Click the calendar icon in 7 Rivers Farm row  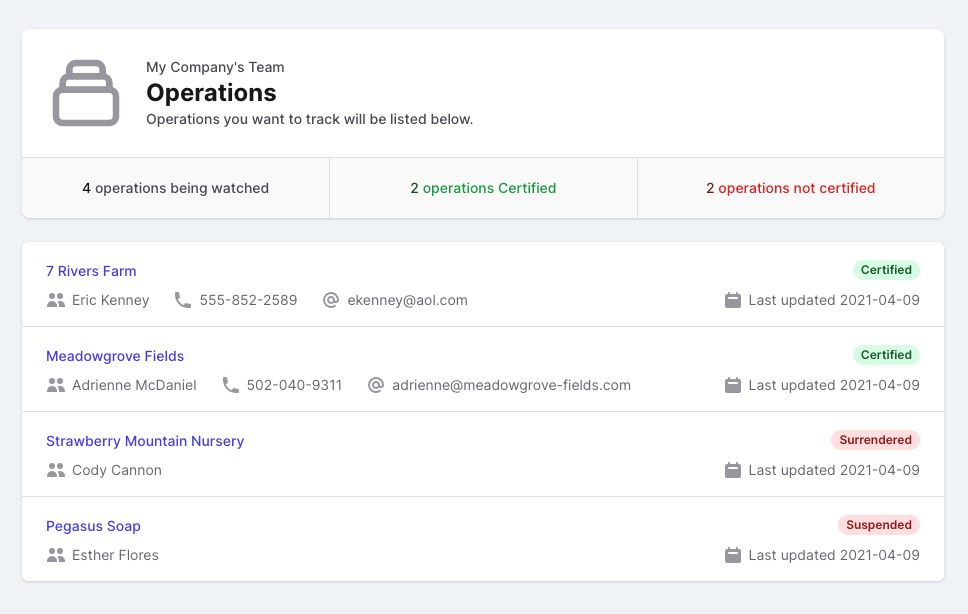tap(732, 300)
